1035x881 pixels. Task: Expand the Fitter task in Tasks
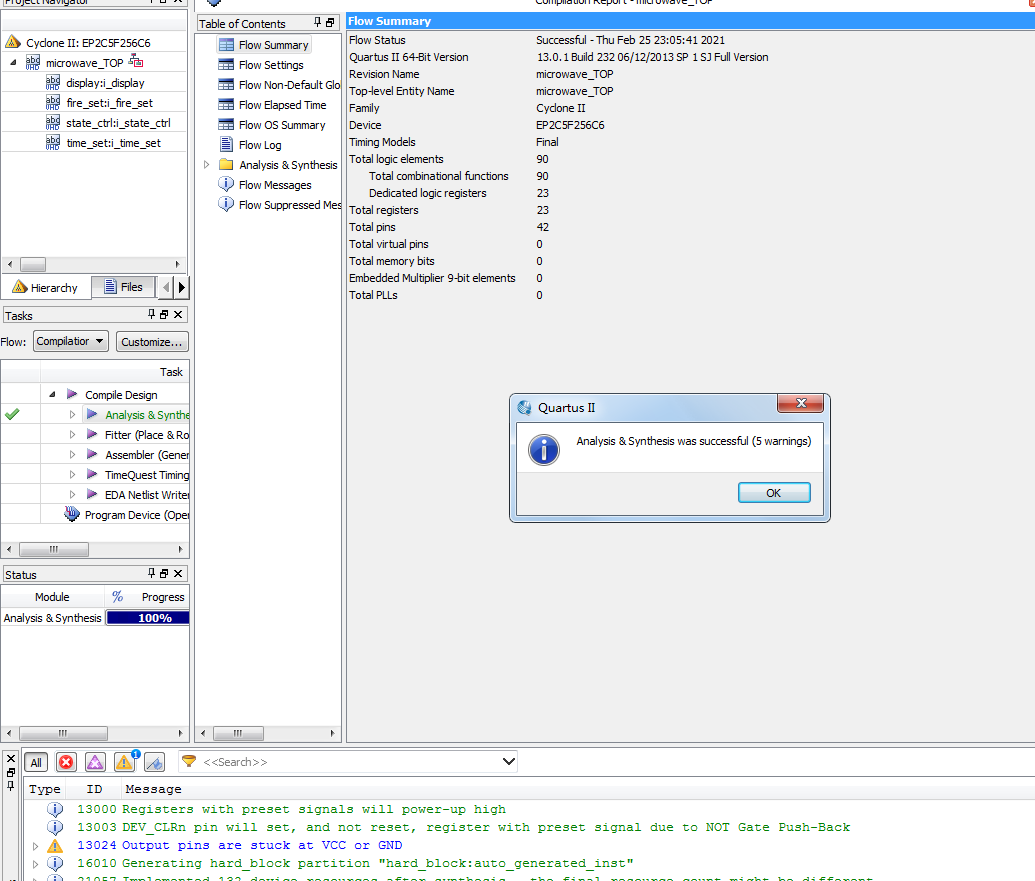coord(72,435)
